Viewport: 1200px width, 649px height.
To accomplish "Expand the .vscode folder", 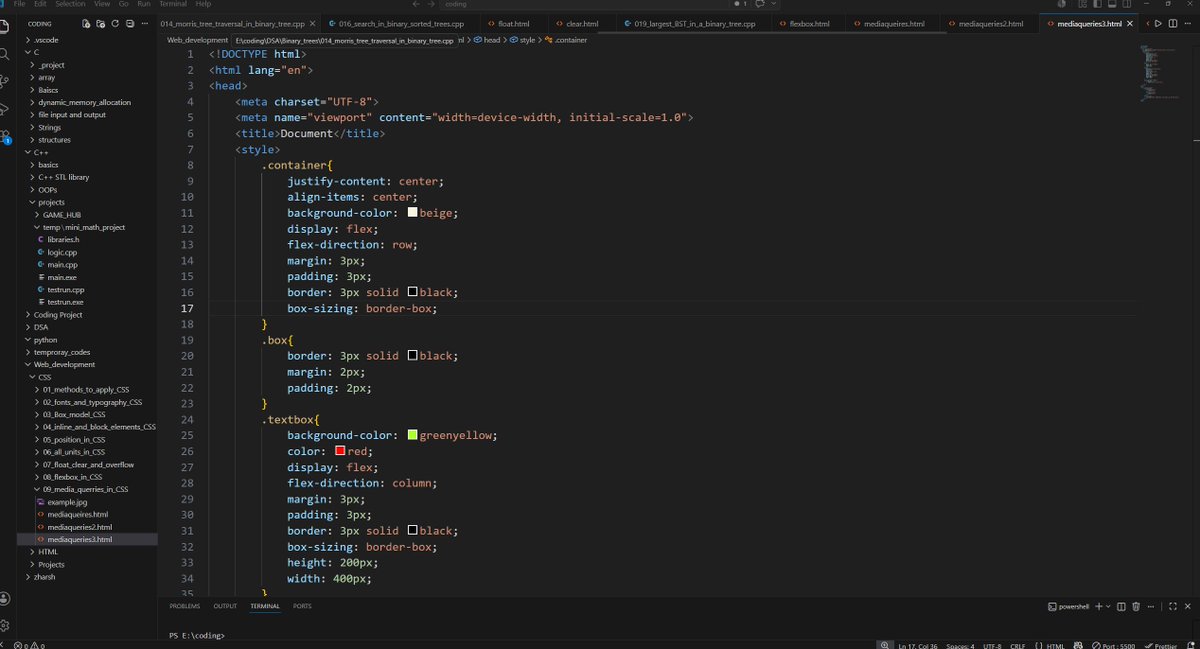I will [x=48, y=39].
